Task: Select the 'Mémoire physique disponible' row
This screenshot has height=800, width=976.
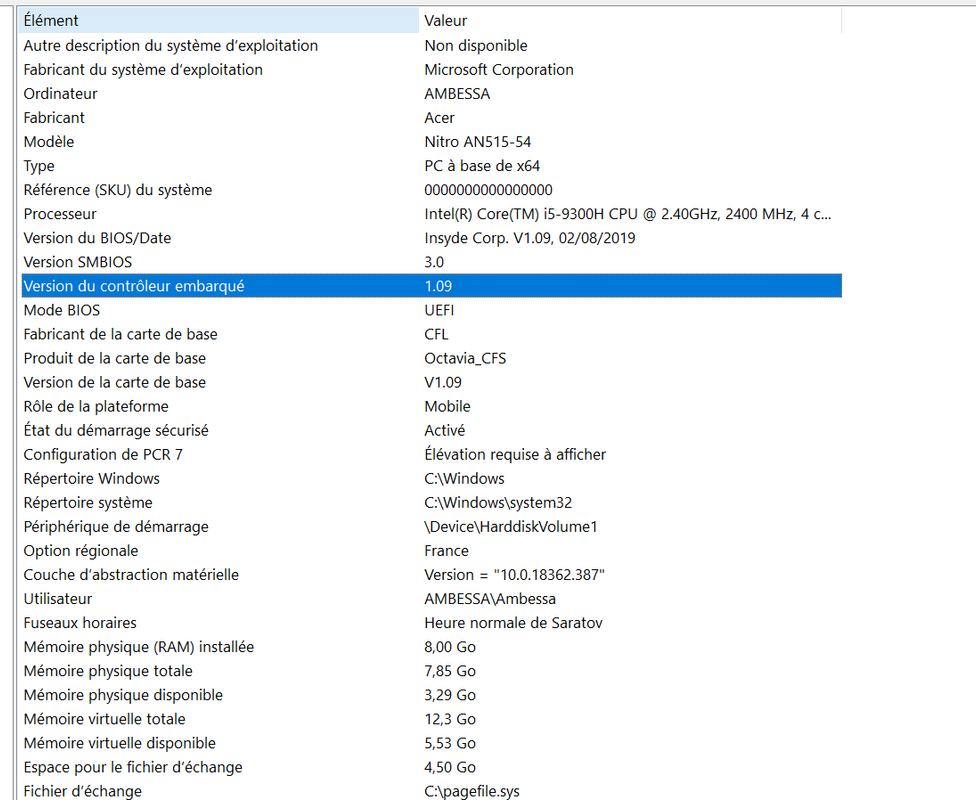Action: (x=431, y=695)
